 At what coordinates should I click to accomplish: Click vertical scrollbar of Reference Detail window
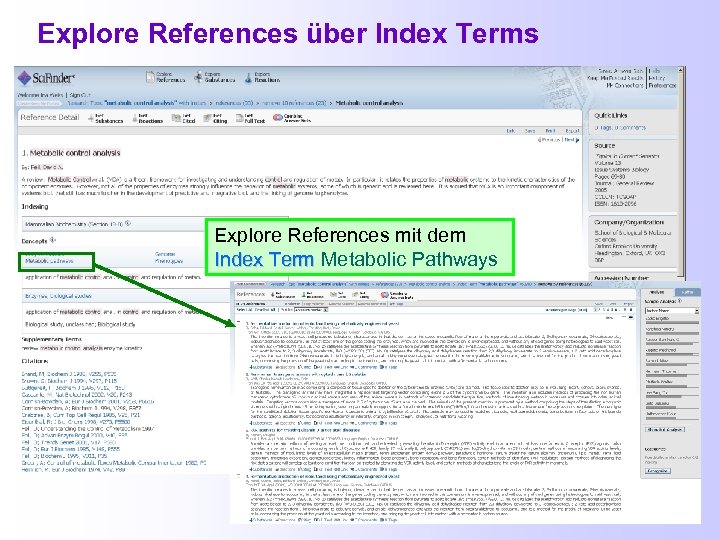[x=681, y=174]
